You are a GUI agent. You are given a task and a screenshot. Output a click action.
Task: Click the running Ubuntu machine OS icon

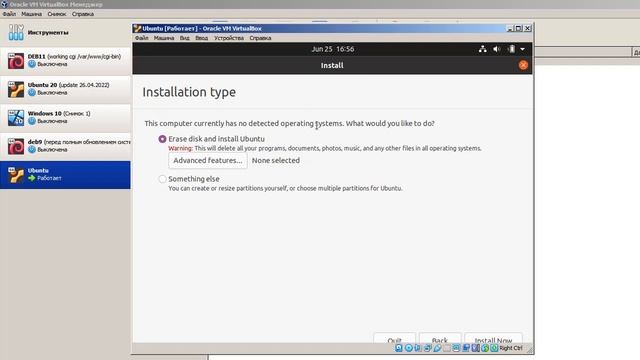coord(16,175)
